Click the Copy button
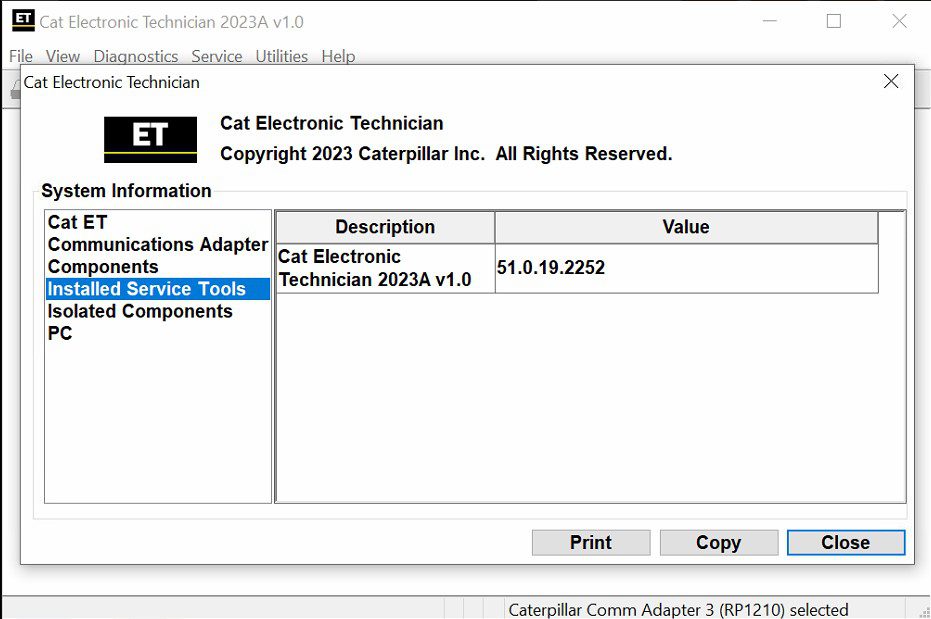 point(718,542)
